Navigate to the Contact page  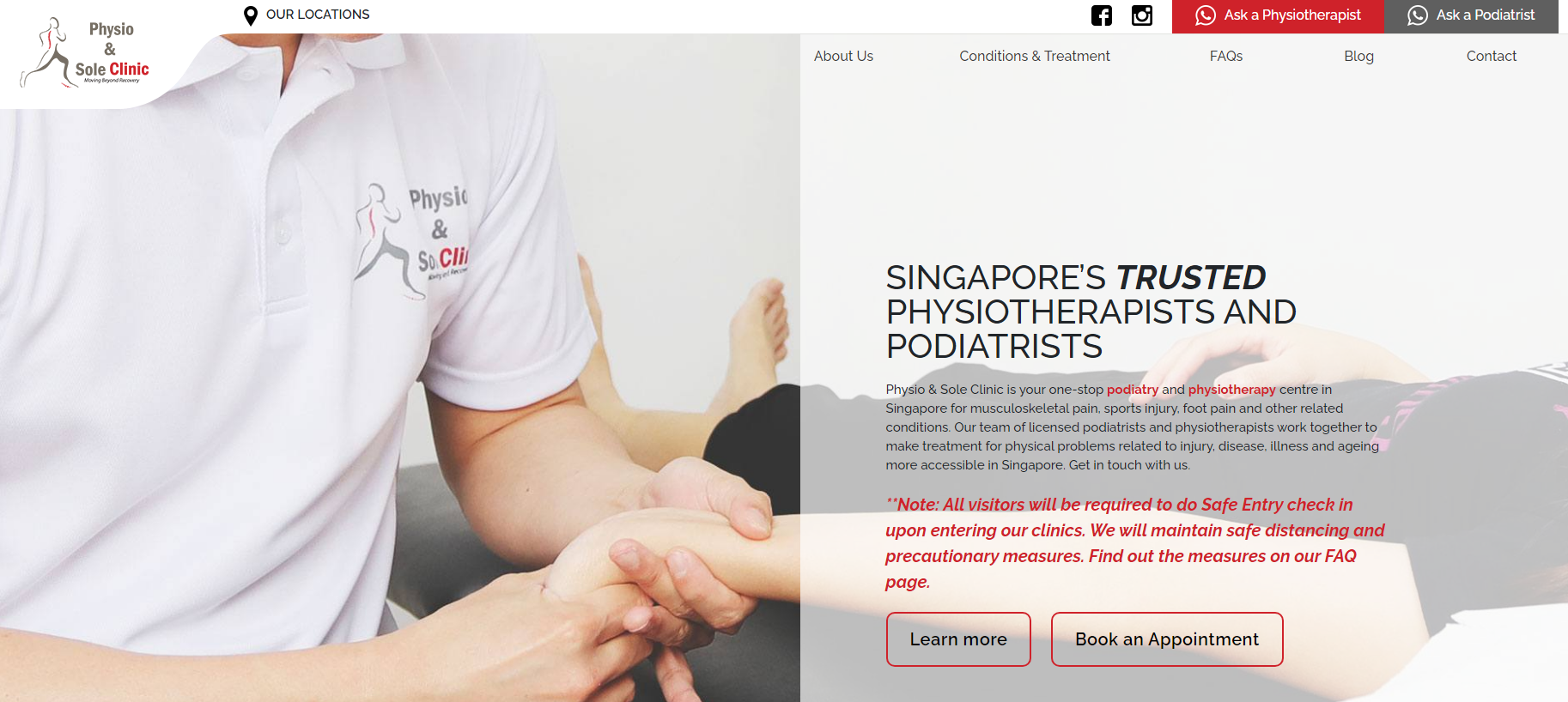tap(1492, 56)
